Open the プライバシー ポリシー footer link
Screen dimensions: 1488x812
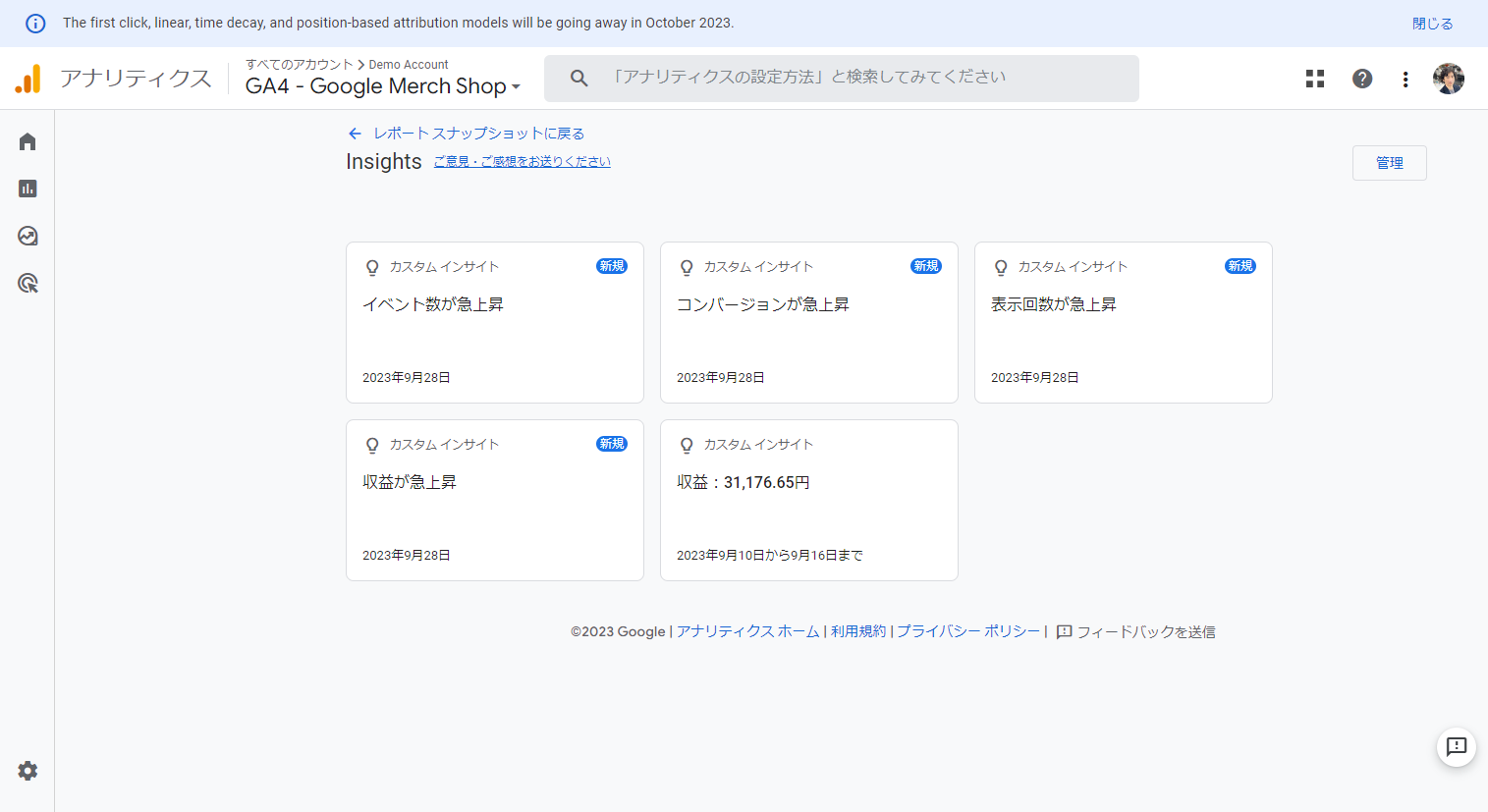click(x=967, y=631)
